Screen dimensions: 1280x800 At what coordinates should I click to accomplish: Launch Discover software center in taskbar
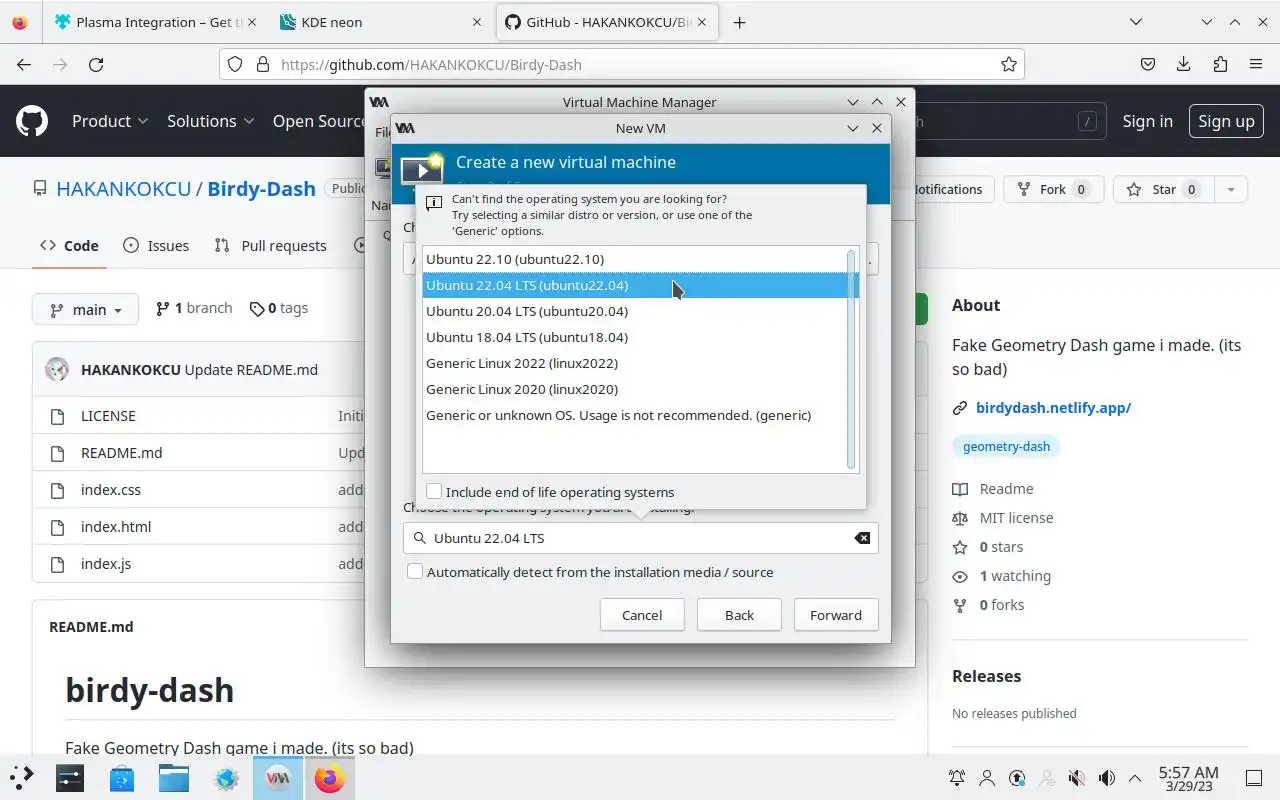coord(122,777)
